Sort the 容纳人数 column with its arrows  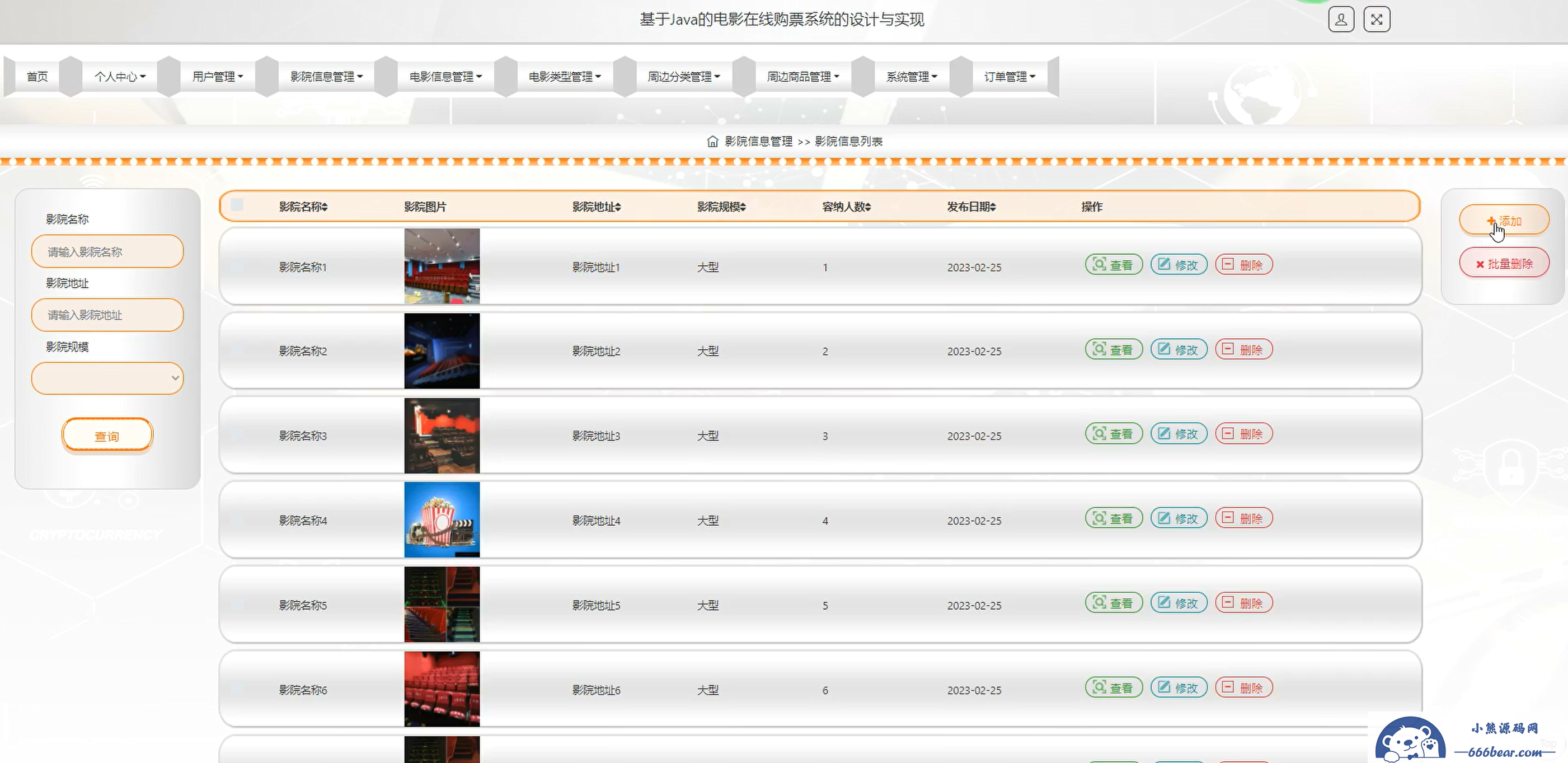tap(868, 208)
